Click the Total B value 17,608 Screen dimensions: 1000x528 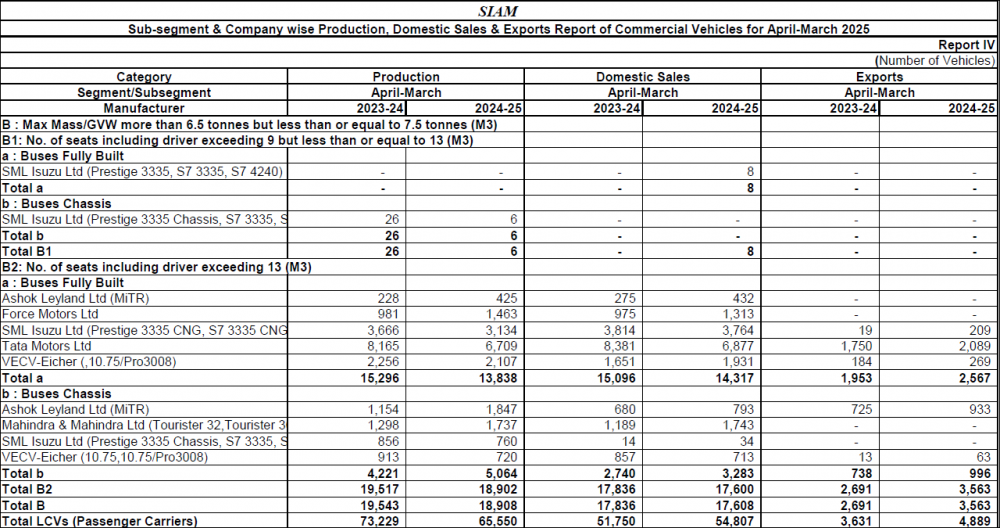pyautogui.click(x=735, y=505)
